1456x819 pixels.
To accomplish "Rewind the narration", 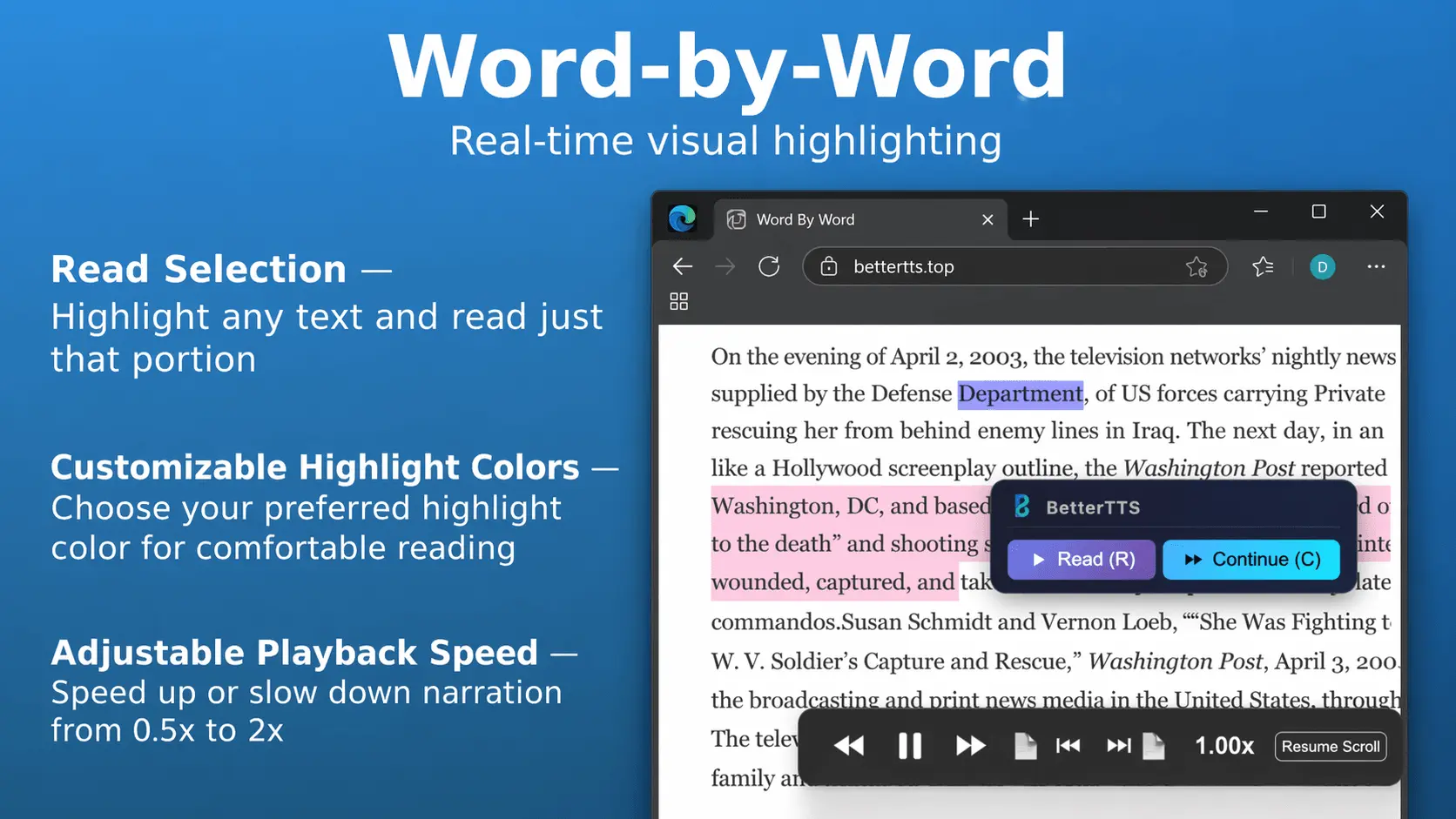I will click(849, 746).
